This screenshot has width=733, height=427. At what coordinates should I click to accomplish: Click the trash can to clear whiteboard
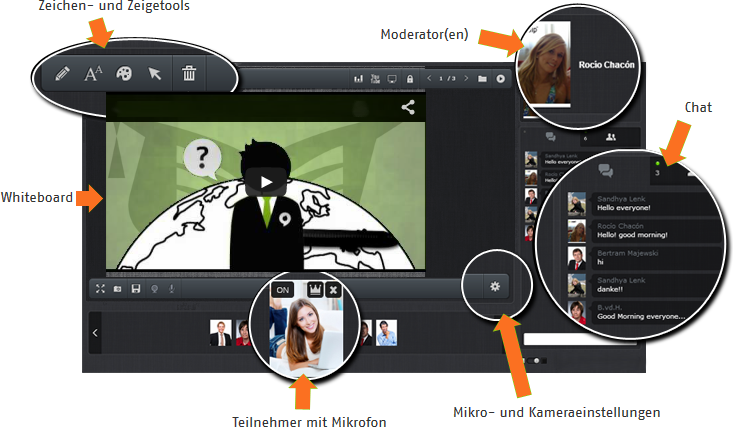tap(189, 73)
